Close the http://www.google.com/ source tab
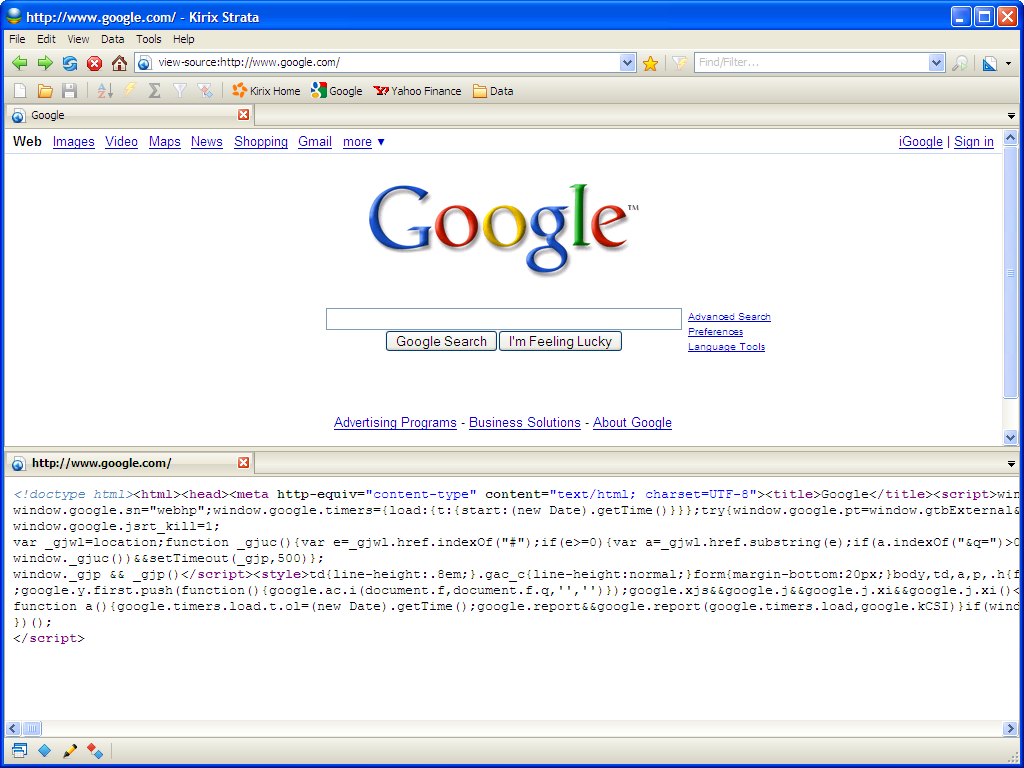This screenshot has height=768, width=1024. pos(244,463)
